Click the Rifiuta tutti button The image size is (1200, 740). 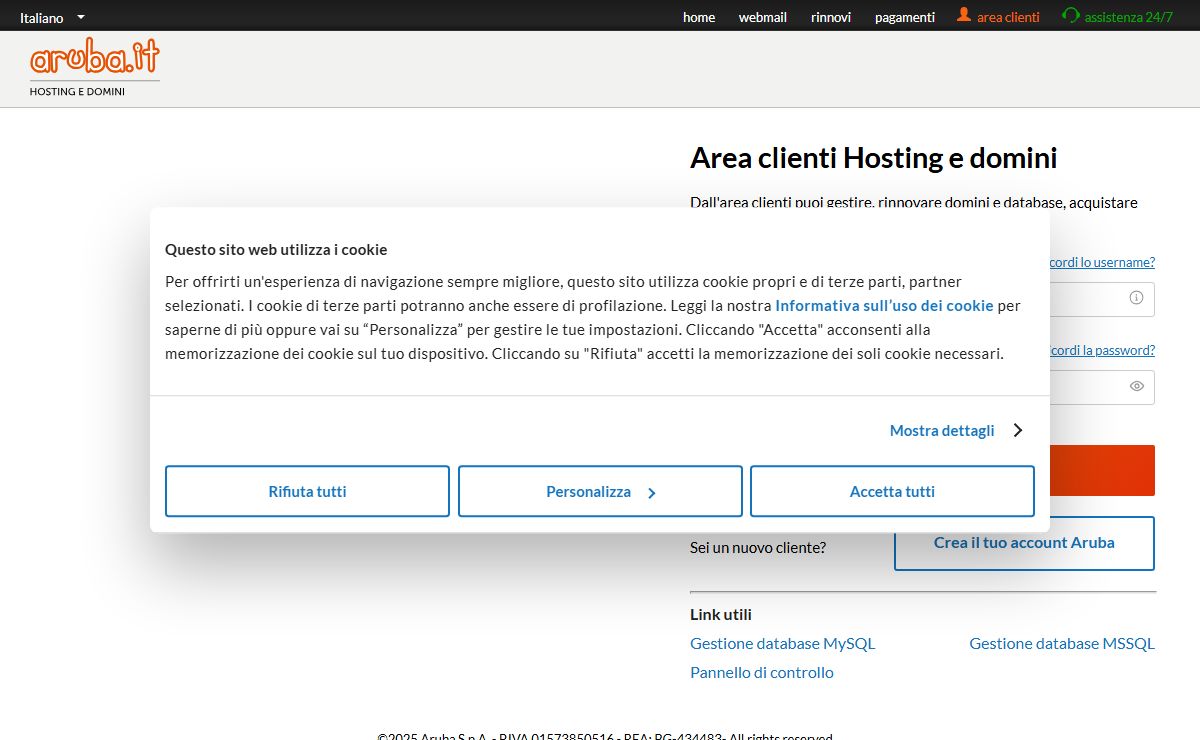307,491
